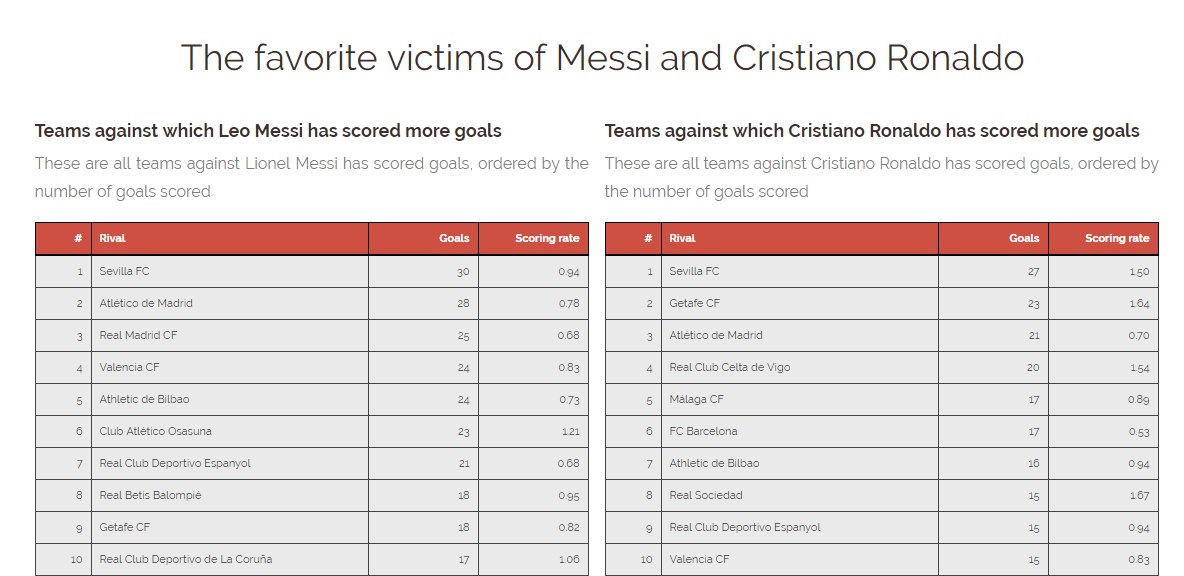Select Atlético de Madrid in Messi's table
This screenshot has height=576, width=1184.
(311, 303)
